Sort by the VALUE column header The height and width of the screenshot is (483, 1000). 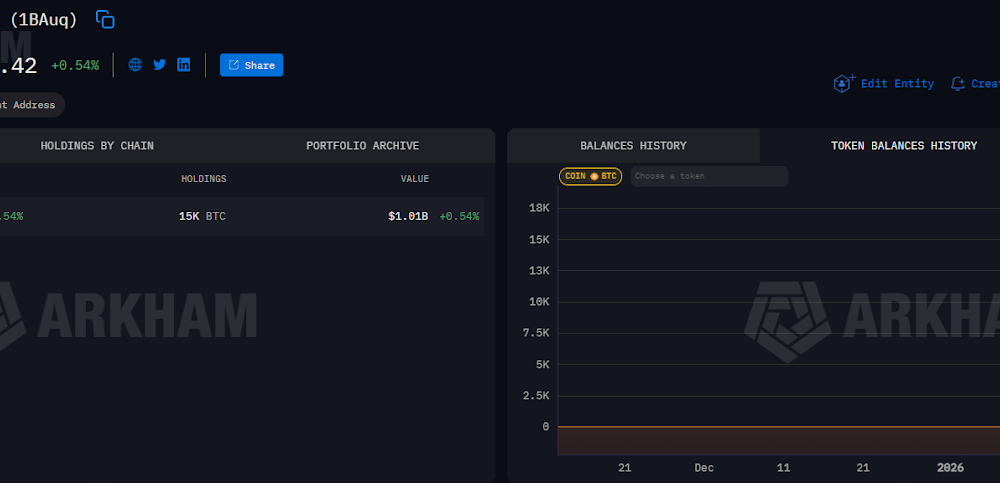[x=415, y=179]
